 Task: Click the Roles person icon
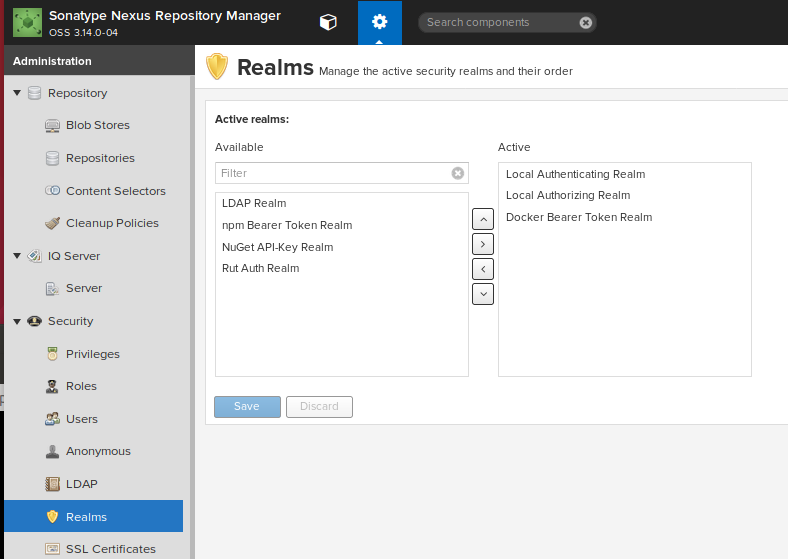tap(52, 386)
